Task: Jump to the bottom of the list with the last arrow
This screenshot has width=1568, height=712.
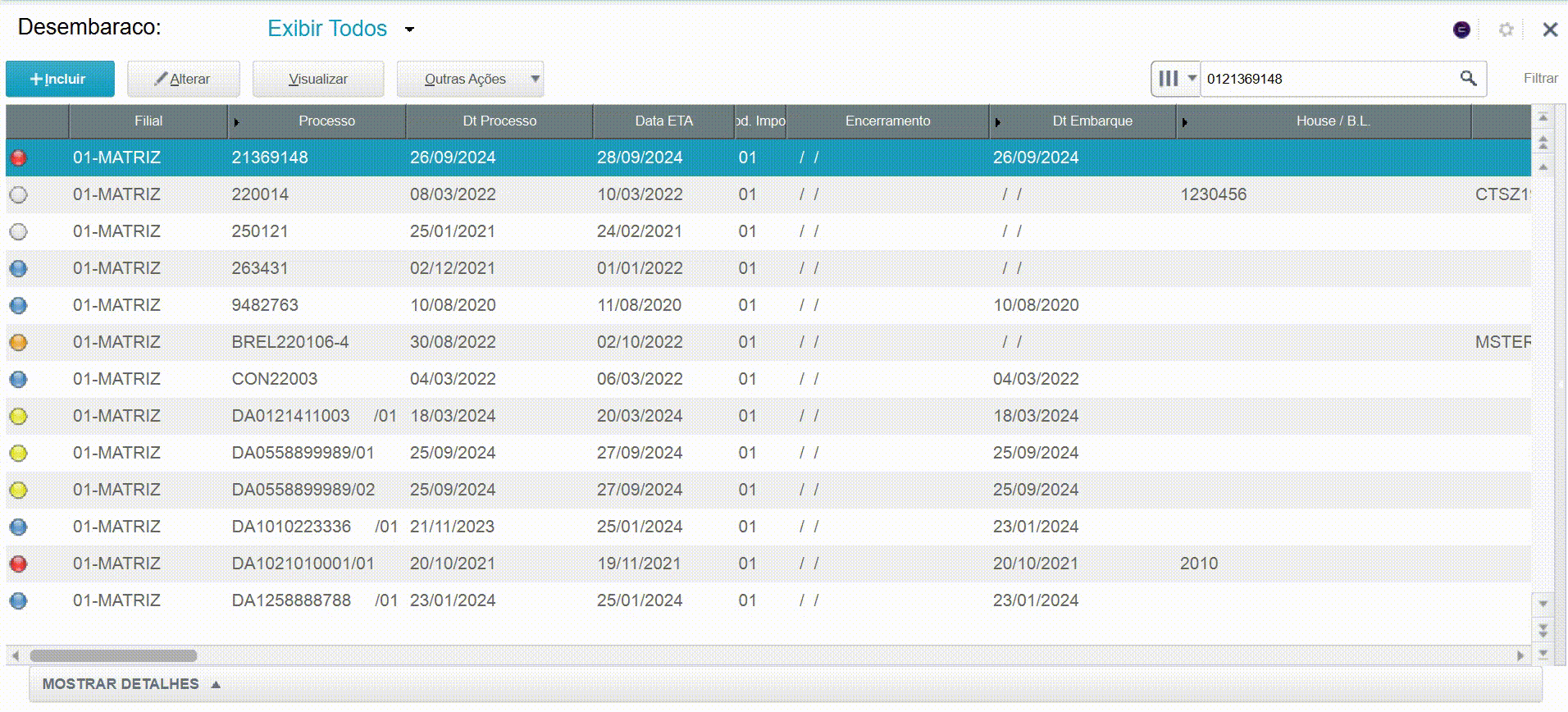Action: [1543, 654]
